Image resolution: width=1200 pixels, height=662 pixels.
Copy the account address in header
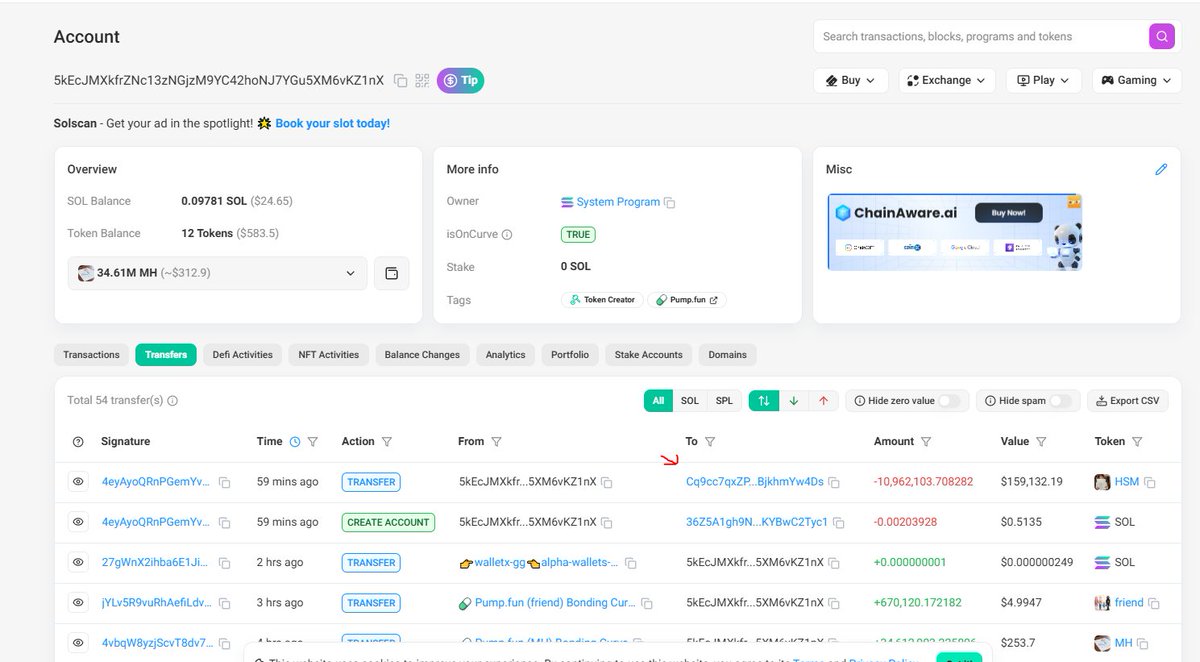pyautogui.click(x=400, y=81)
